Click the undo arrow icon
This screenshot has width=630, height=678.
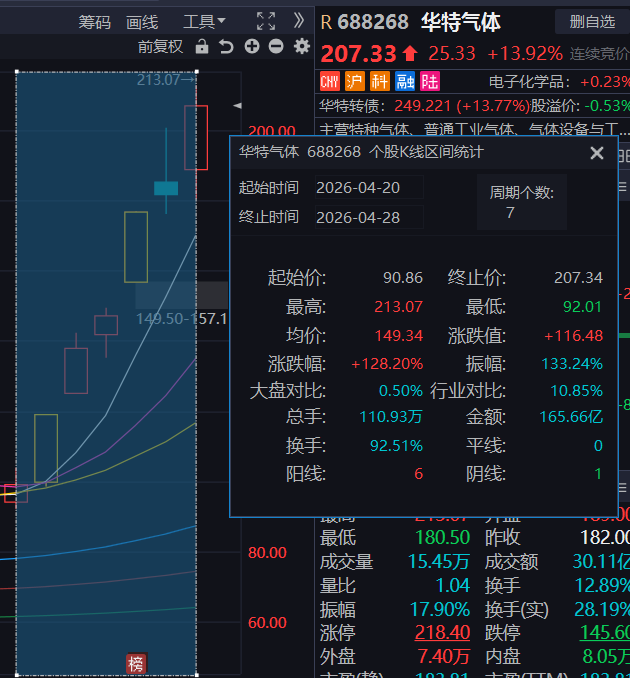pyautogui.click(x=226, y=46)
